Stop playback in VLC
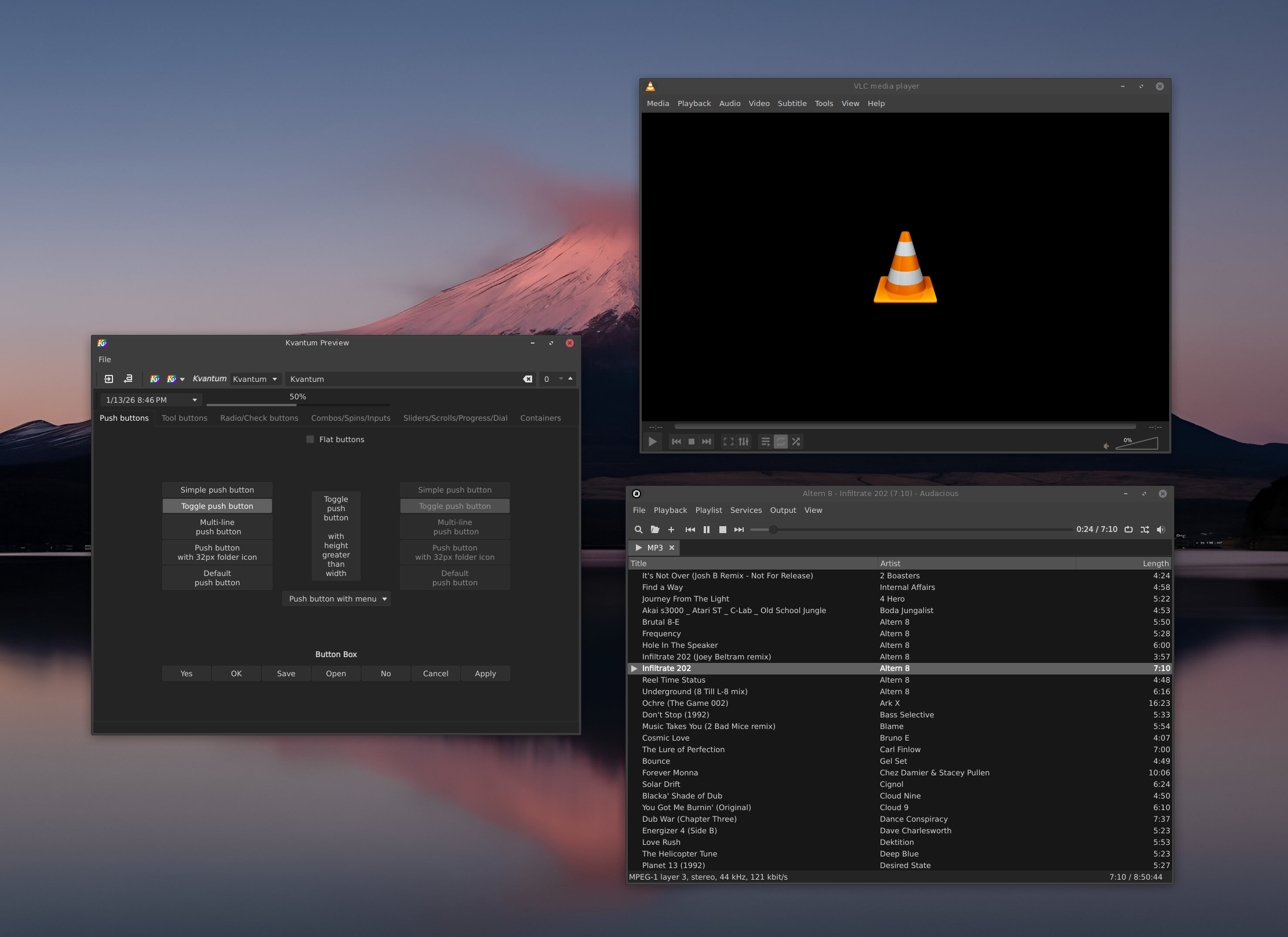The image size is (1288, 937). 692,442
